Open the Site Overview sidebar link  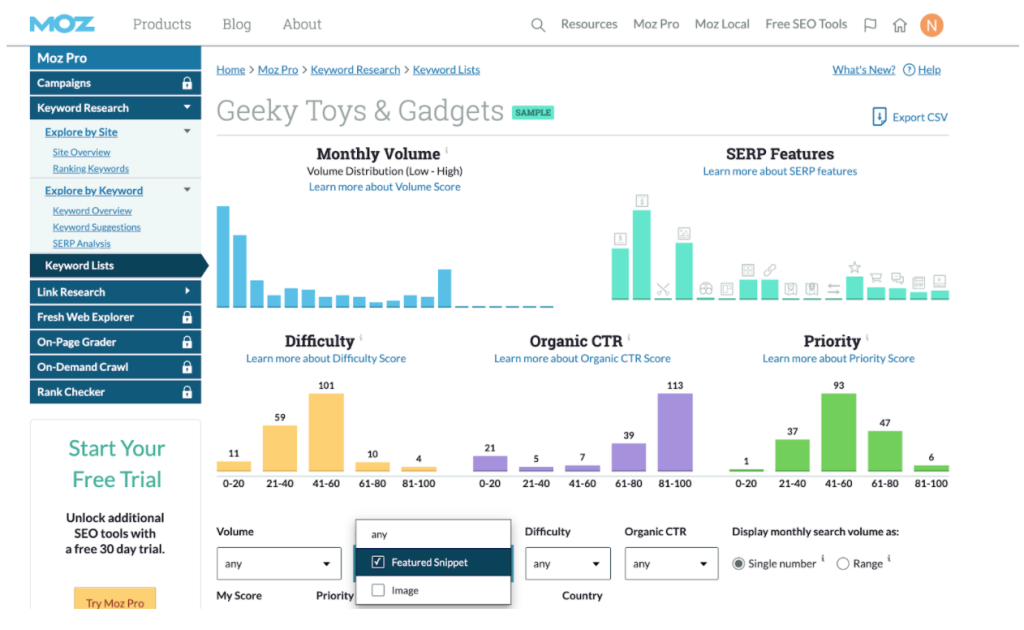coord(82,152)
